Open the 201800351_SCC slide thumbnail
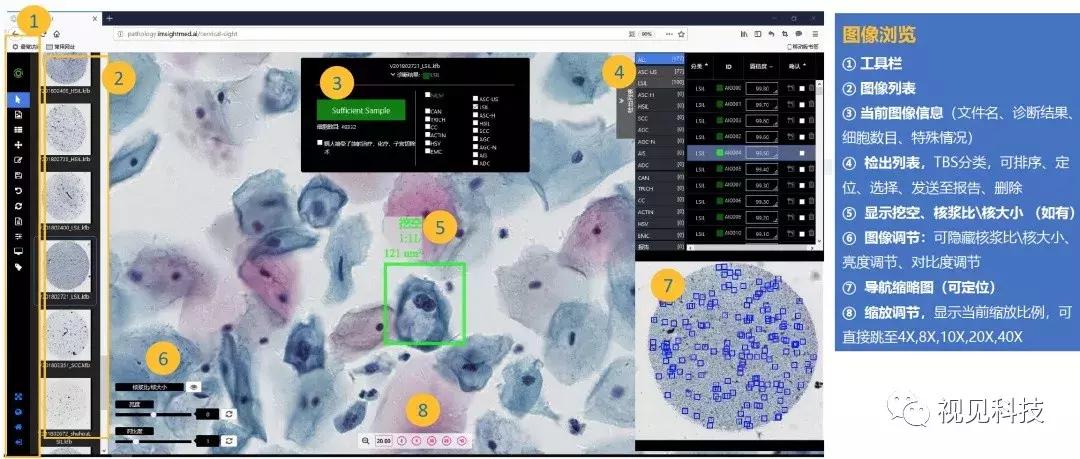The height and width of the screenshot is (459, 1080). [x=66, y=337]
